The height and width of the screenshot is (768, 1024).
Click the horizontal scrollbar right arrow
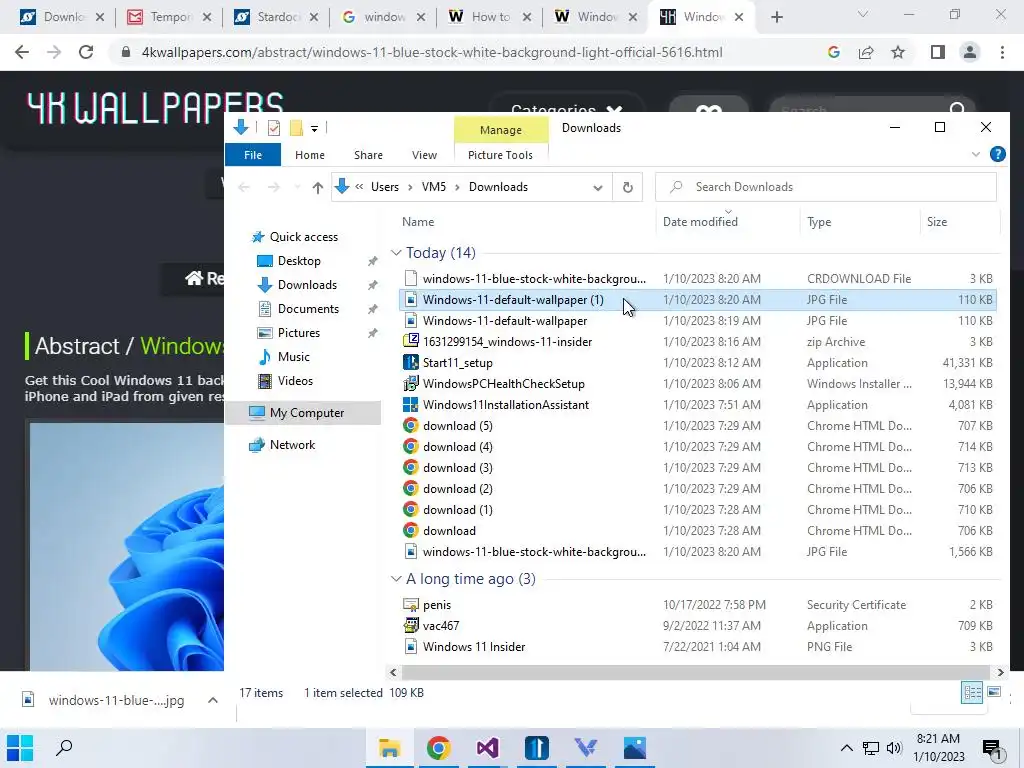pyautogui.click(x=1000, y=672)
